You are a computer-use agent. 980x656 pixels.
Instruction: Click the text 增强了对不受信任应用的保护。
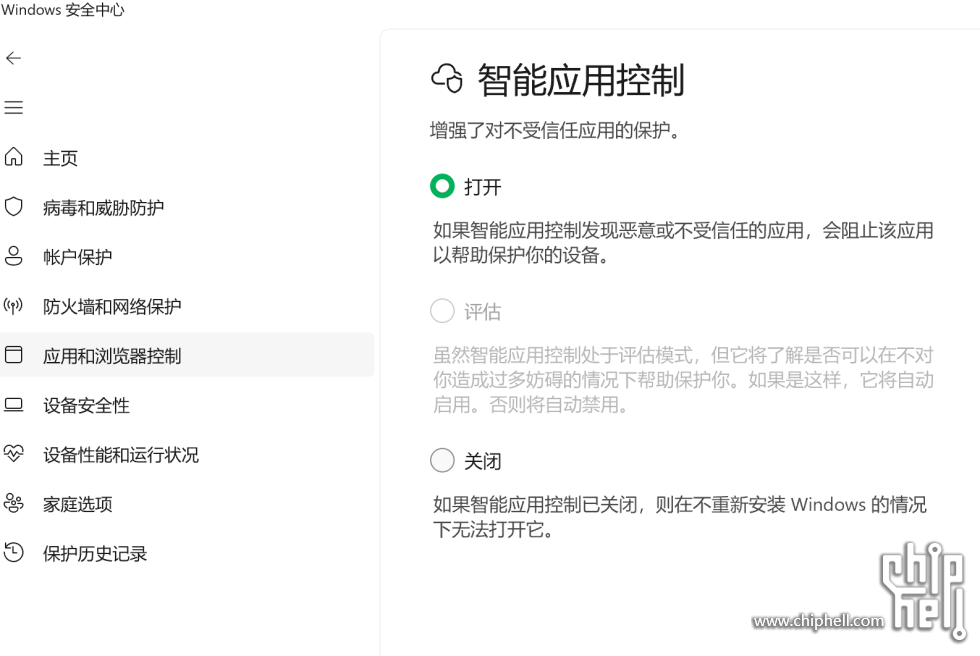pyautogui.click(x=555, y=131)
